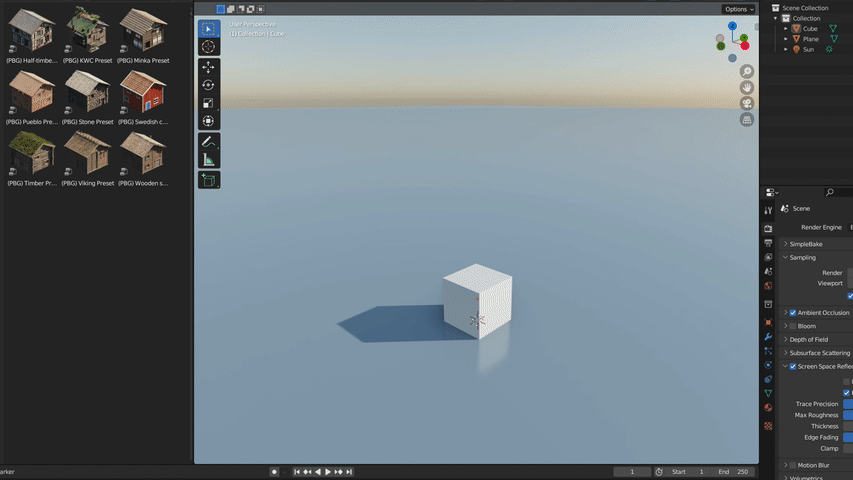Image resolution: width=853 pixels, height=480 pixels.
Task: Collapse the Collection tree arrow
Action: pos(776,18)
